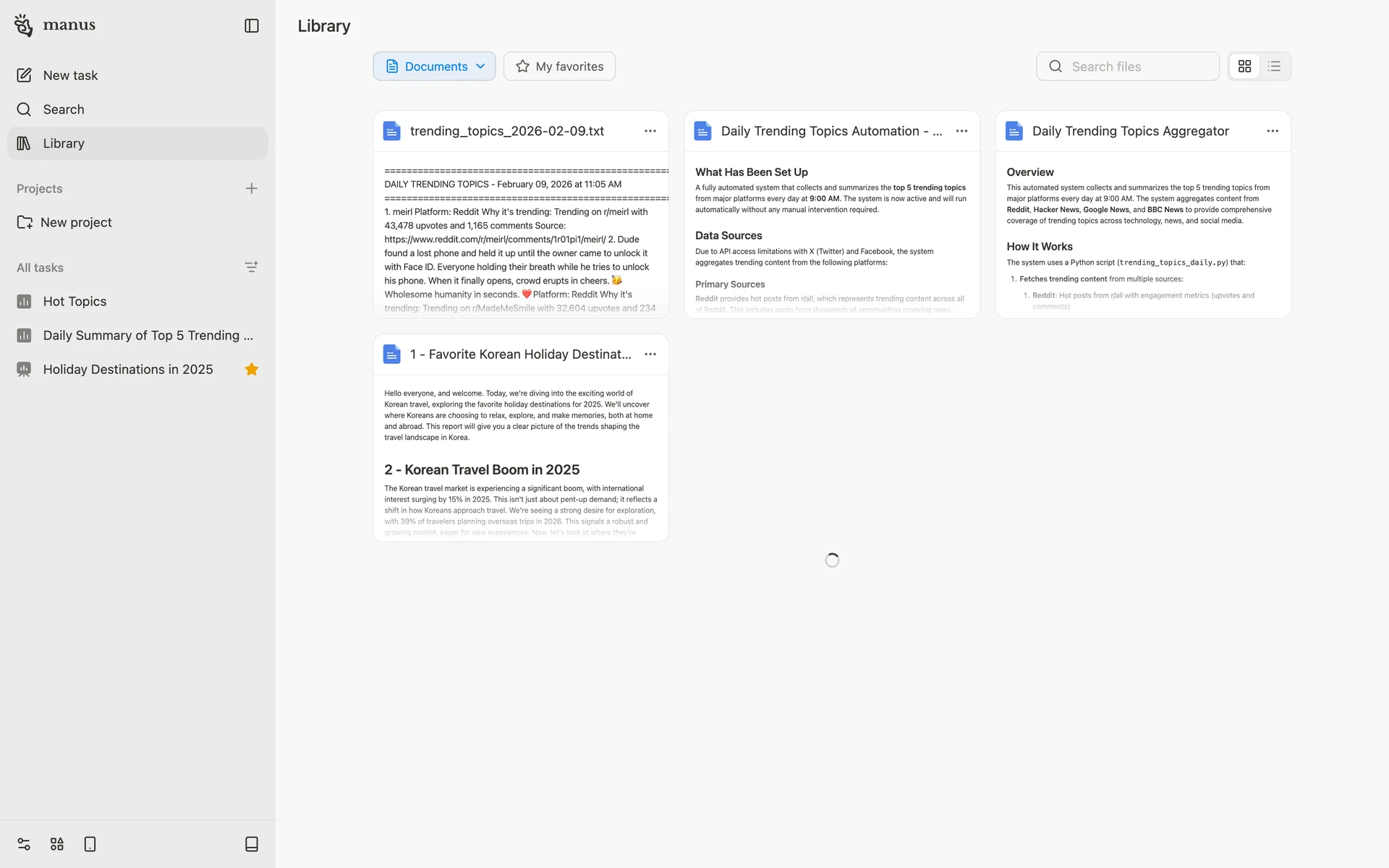Image resolution: width=1389 pixels, height=868 pixels.
Task: Switch to list view
Action: (x=1274, y=67)
